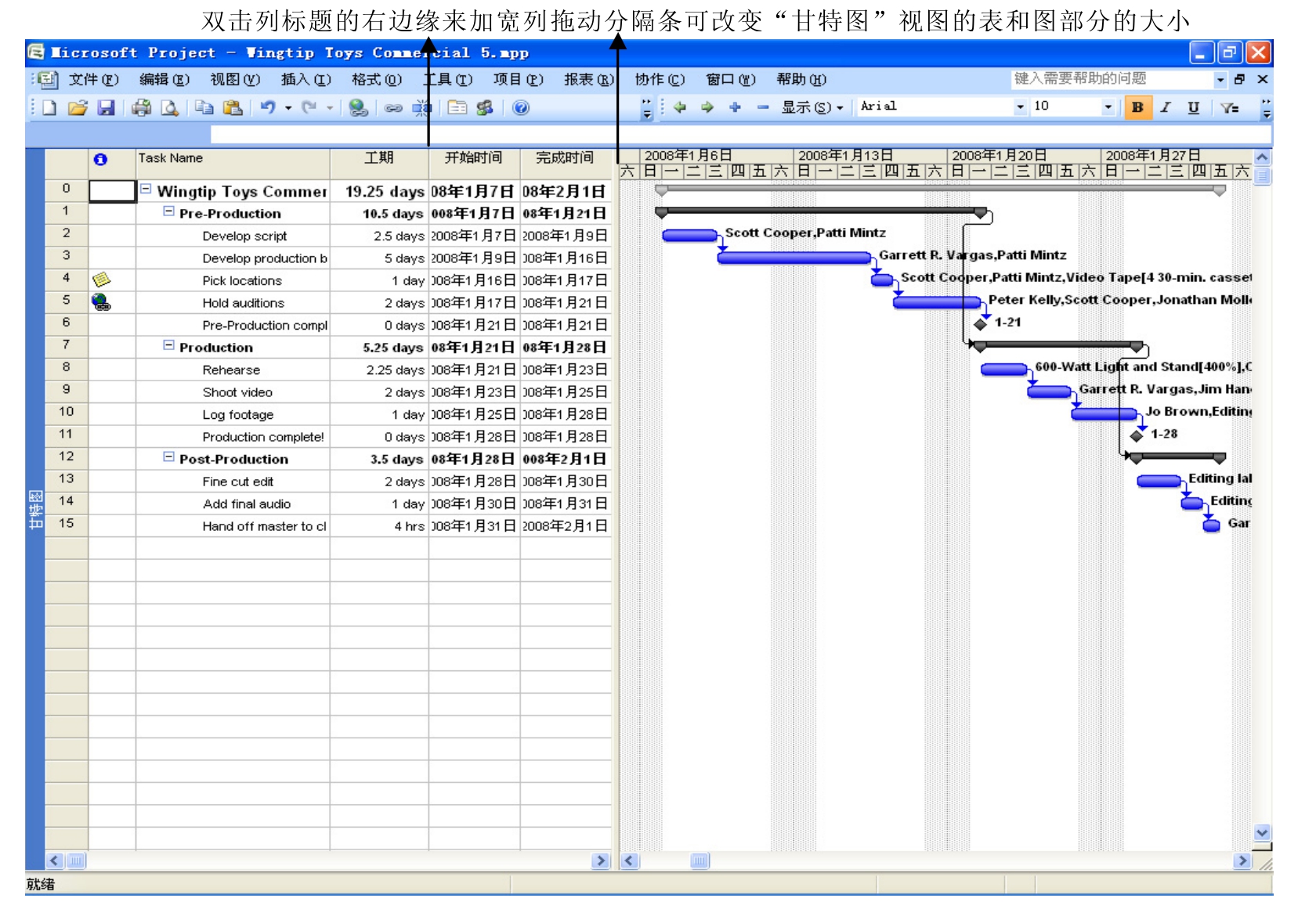
Task: Click the Gantt chart horizontal scroll thumb
Action: click(700, 861)
